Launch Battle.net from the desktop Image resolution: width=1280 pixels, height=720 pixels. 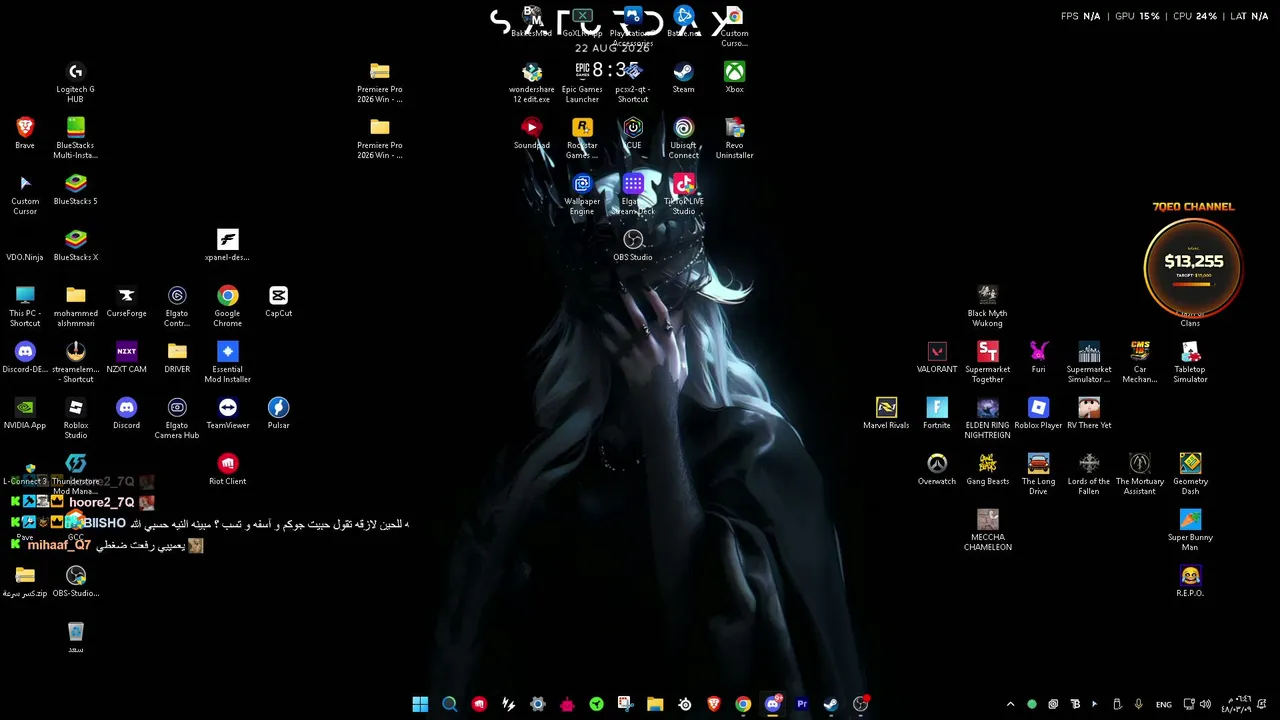(684, 22)
